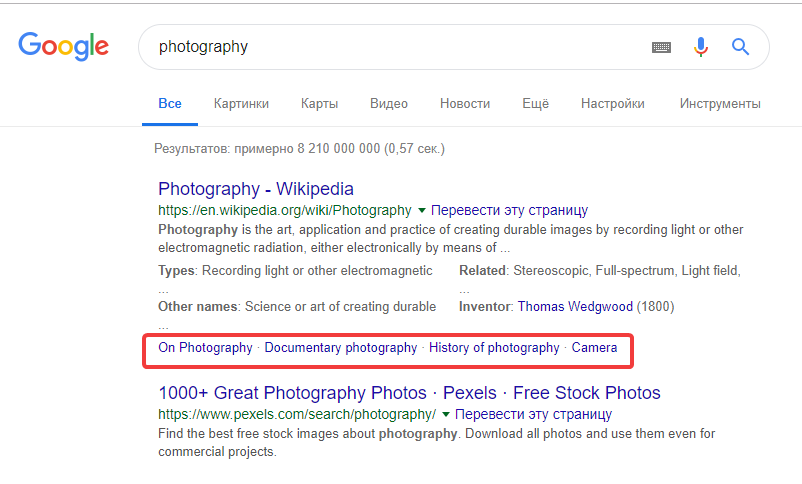The height and width of the screenshot is (484, 802).
Task: Open the Thomas Wedgwood inventor link
Action: point(575,306)
